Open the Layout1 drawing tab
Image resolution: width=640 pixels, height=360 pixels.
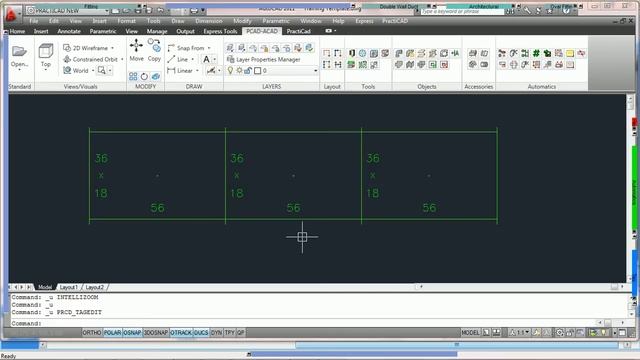point(69,287)
